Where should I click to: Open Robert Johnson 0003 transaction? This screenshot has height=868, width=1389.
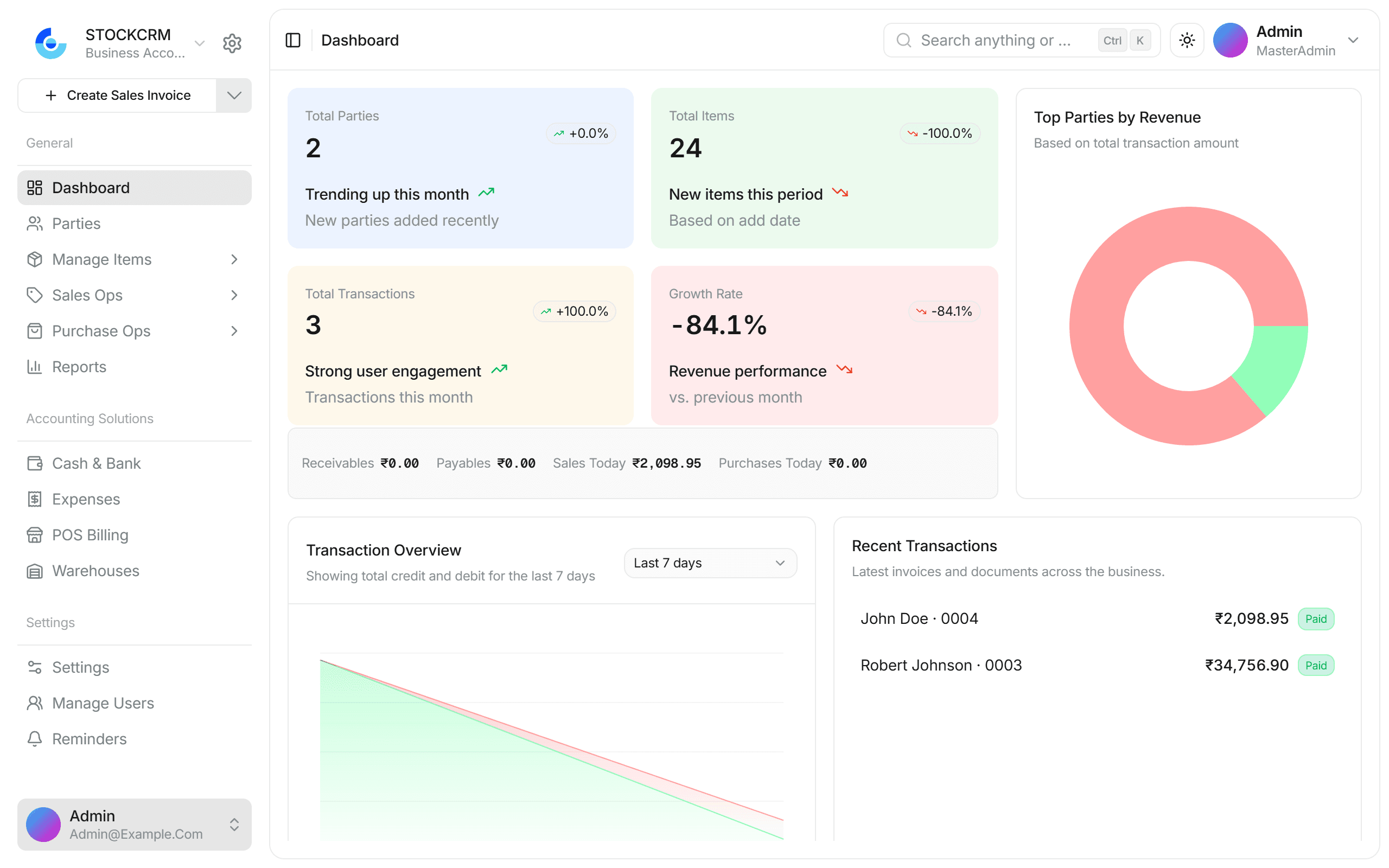point(1097,665)
